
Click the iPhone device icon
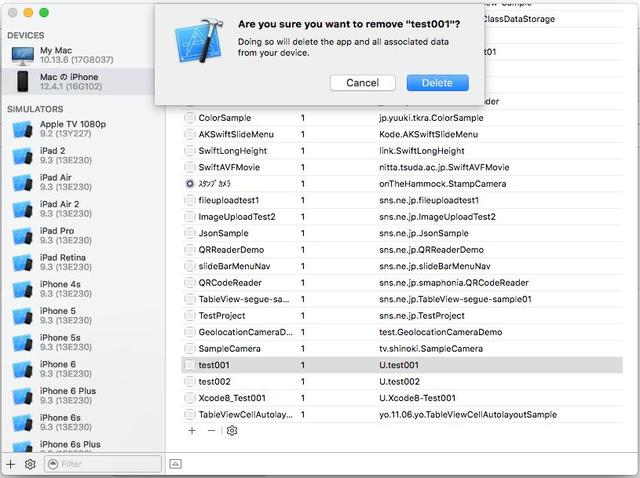23,81
